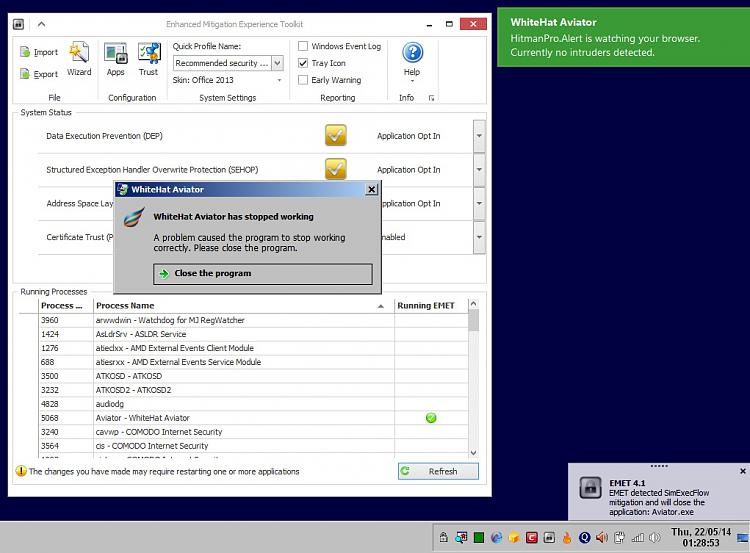Open the Skin Office 2013 dropdown
750x553 pixels.
point(279,80)
